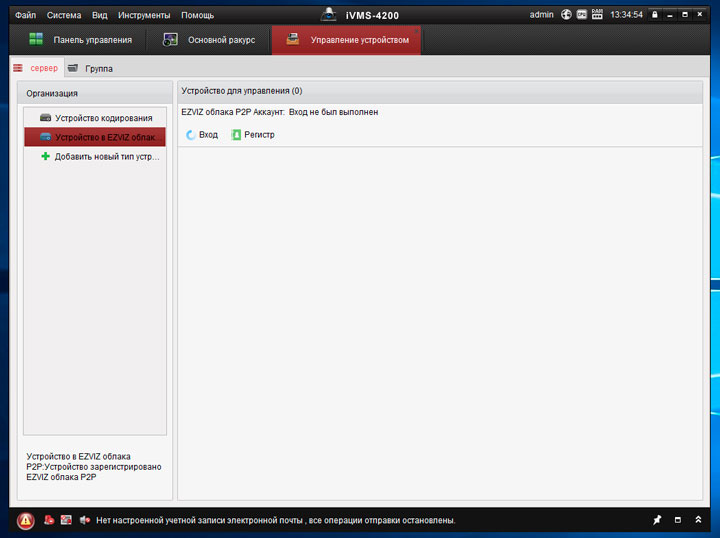
Task: Expand the alarm panel with double chevron
Action: [x=698, y=521]
